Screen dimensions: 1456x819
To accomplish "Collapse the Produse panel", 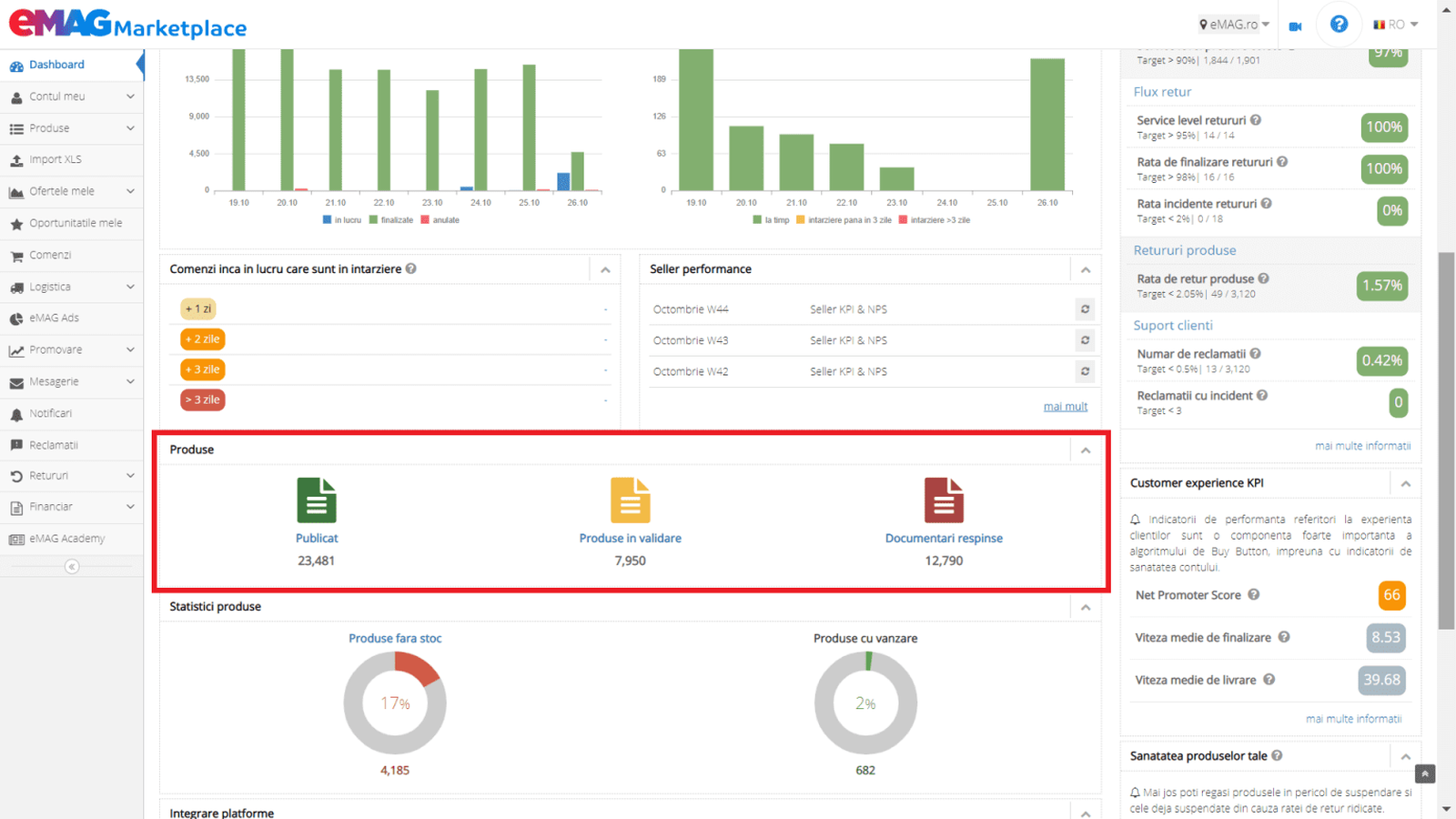I will point(1086,450).
